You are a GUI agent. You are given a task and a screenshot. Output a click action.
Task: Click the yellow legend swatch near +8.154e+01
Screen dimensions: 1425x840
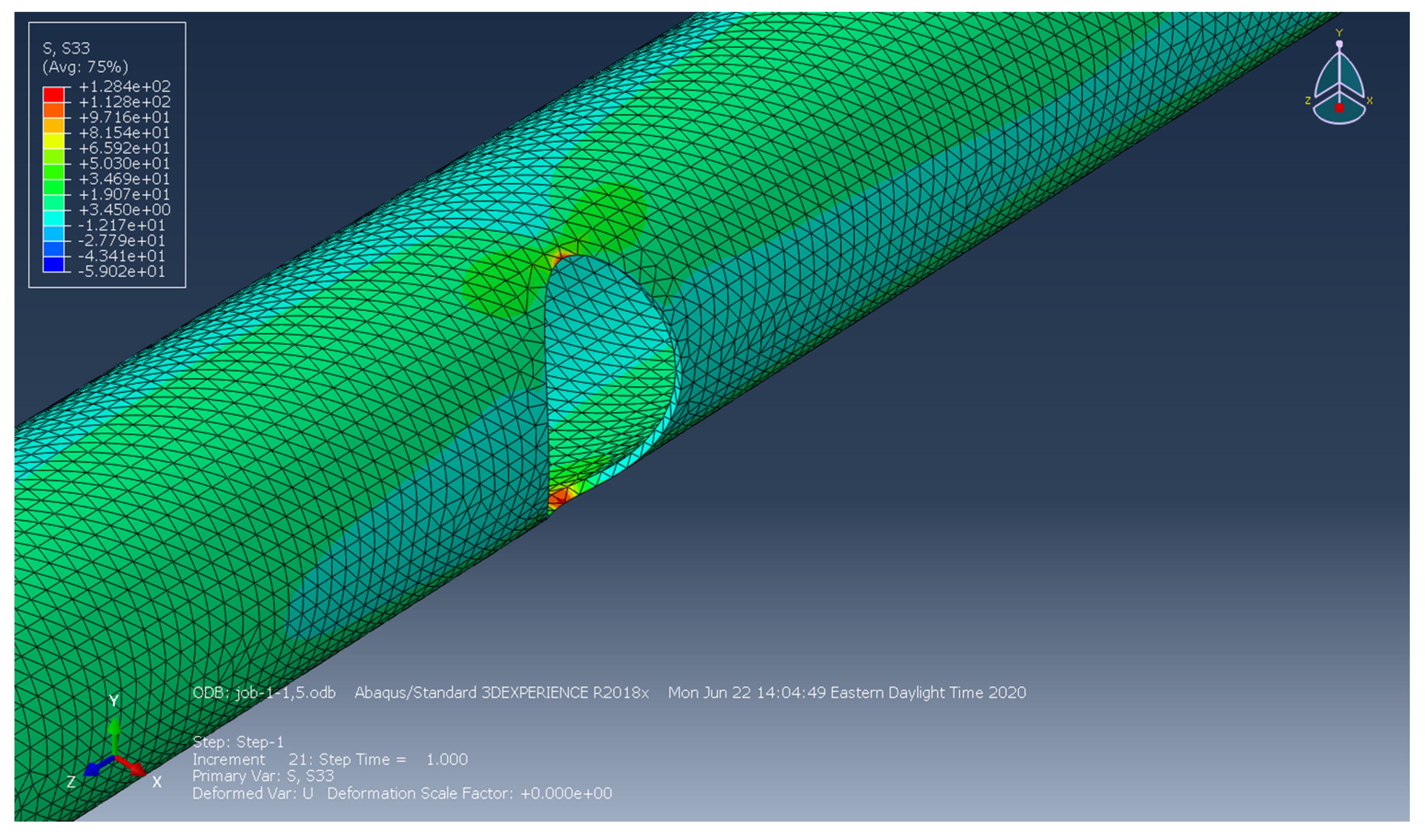click(54, 140)
